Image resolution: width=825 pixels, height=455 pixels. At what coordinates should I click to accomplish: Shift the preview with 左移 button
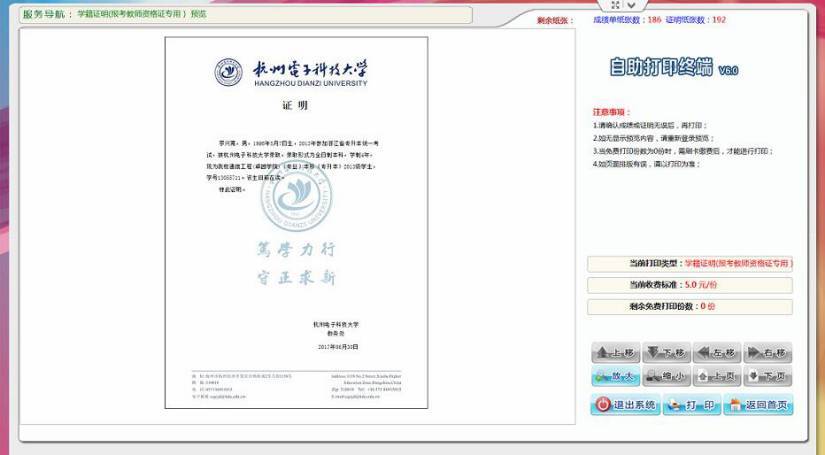(x=717, y=352)
